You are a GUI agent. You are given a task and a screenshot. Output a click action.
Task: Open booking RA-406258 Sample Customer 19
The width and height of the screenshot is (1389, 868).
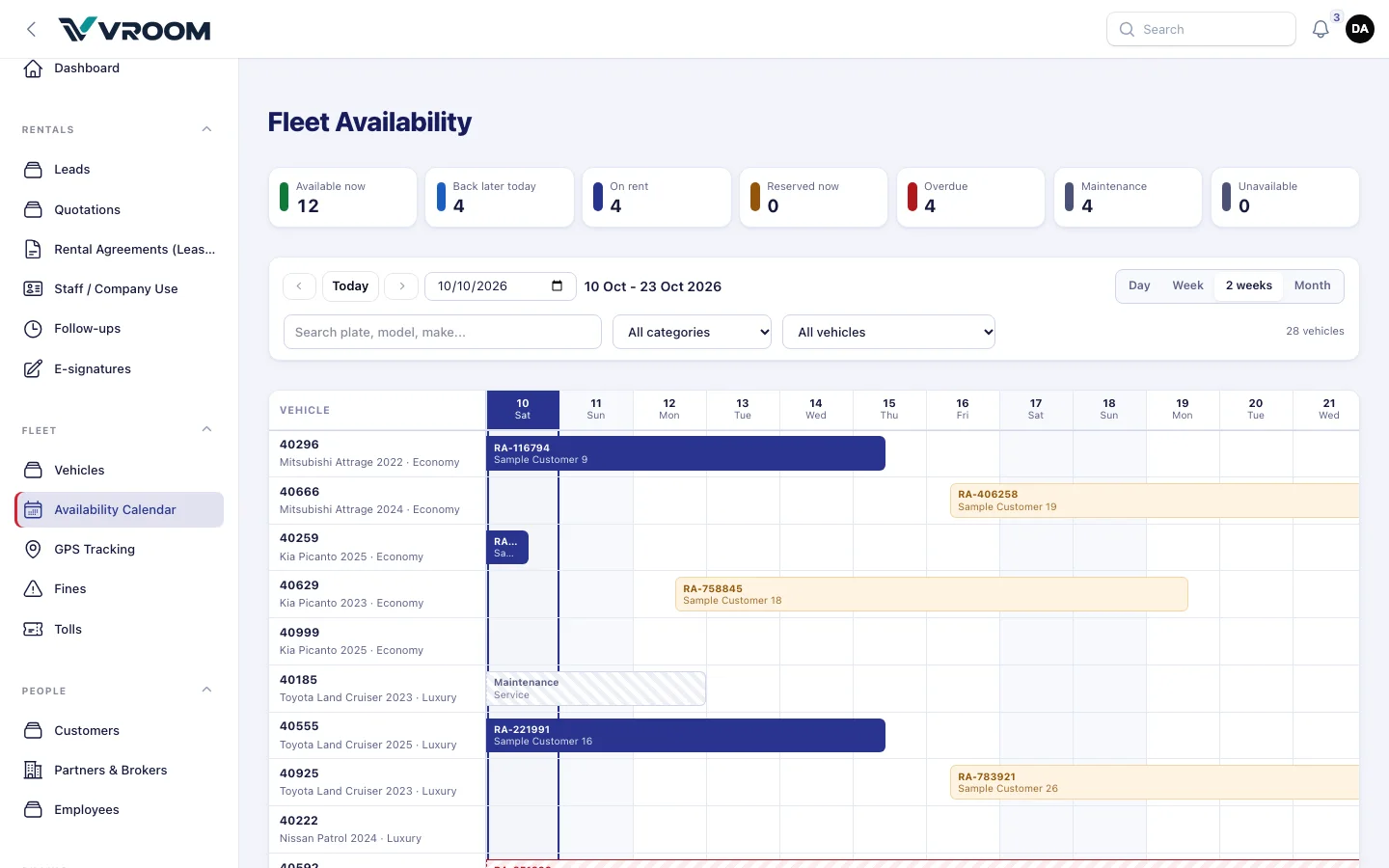(x=1155, y=501)
